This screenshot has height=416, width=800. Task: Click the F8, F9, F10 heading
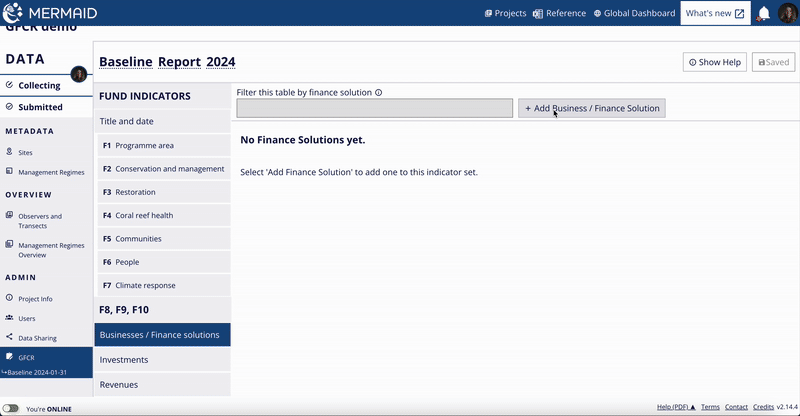pyautogui.click(x=124, y=310)
